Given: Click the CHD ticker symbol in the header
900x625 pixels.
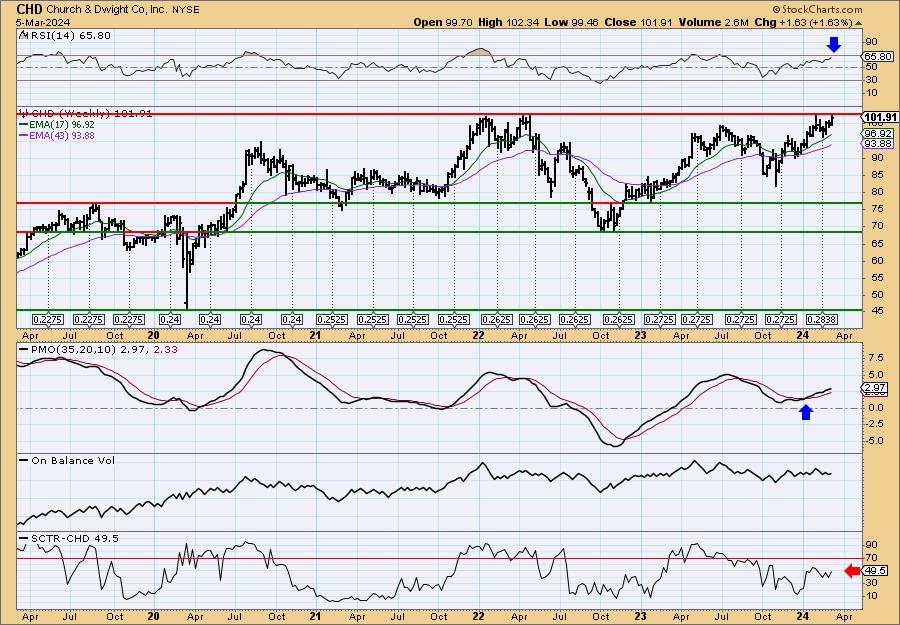Looking at the screenshot, I should [x=29, y=9].
